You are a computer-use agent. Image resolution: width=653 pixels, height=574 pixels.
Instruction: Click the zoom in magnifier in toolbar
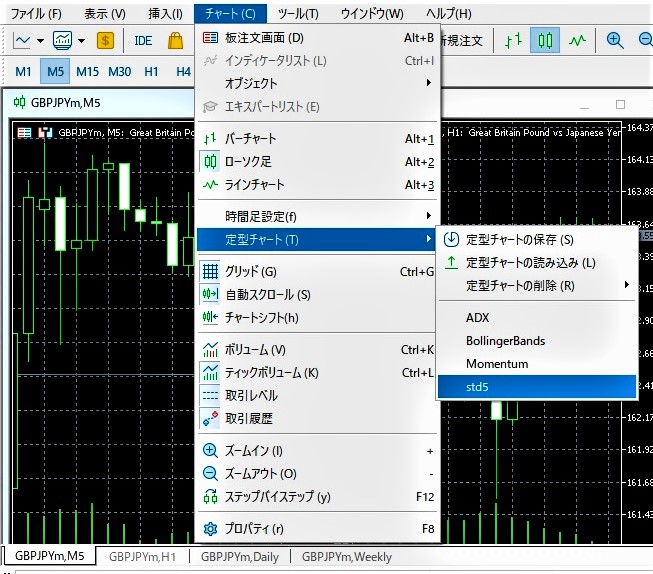(x=615, y=41)
